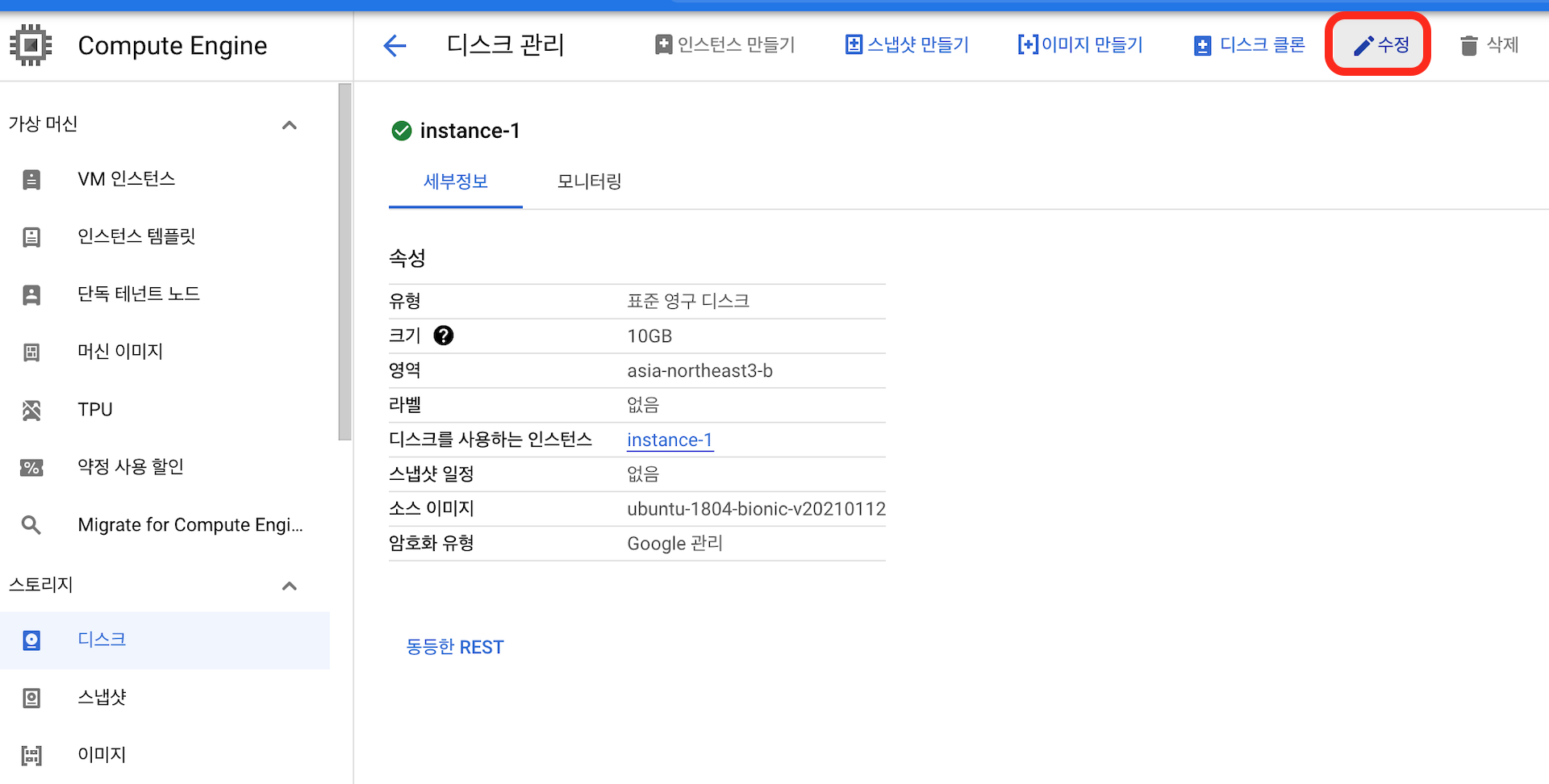
Task: Click the 머신 이미지 sidebar icon
Action: 31,352
